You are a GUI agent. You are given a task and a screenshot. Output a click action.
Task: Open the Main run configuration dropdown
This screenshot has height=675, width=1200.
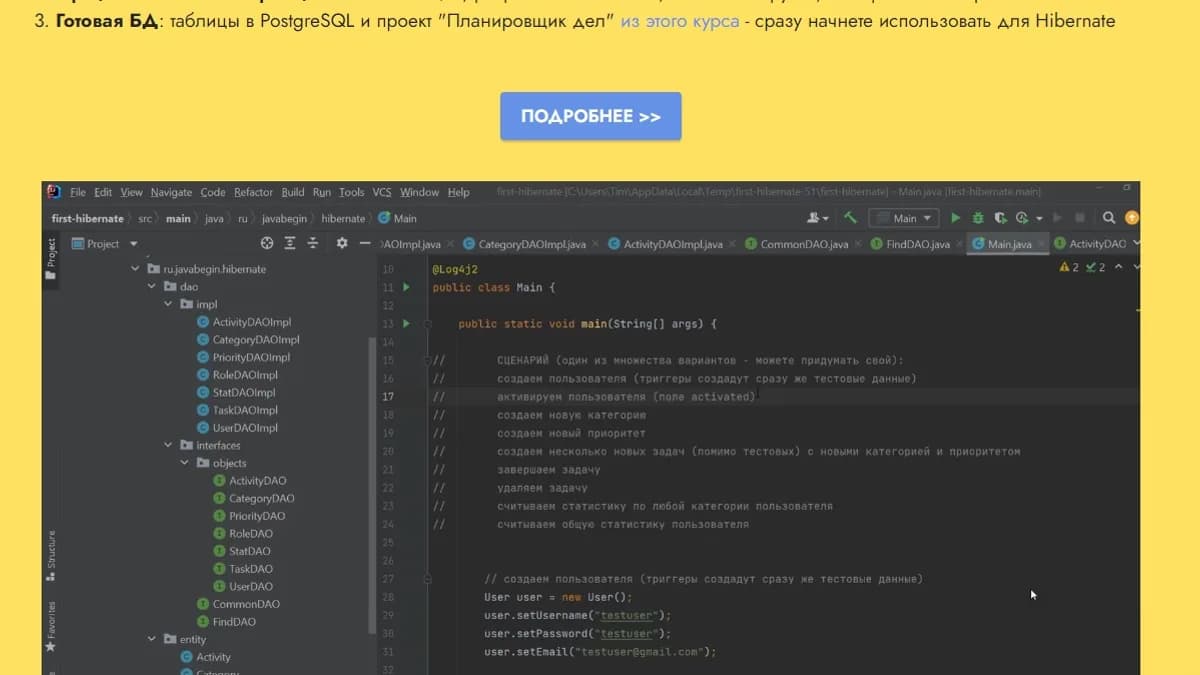904,217
